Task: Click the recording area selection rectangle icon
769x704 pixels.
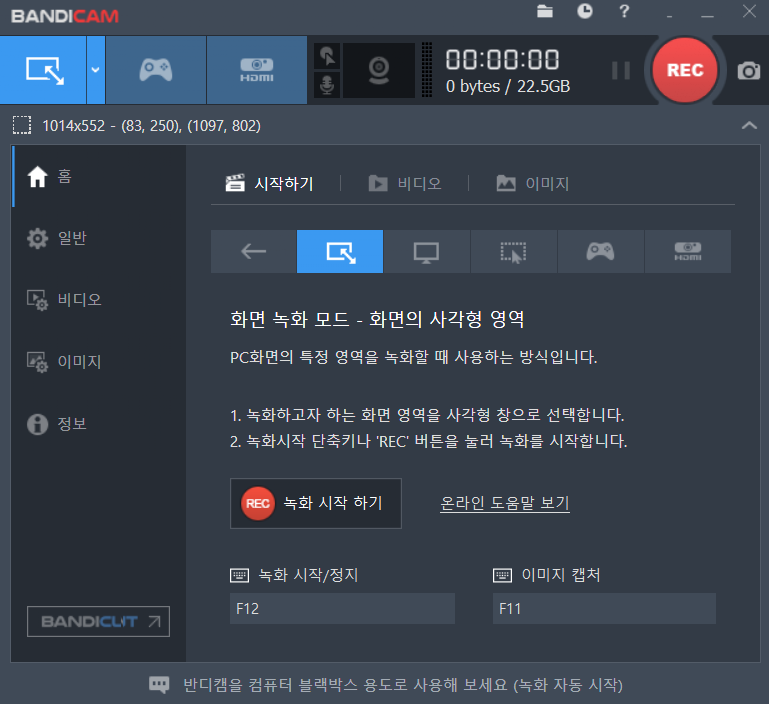Action: [x=22, y=126]
